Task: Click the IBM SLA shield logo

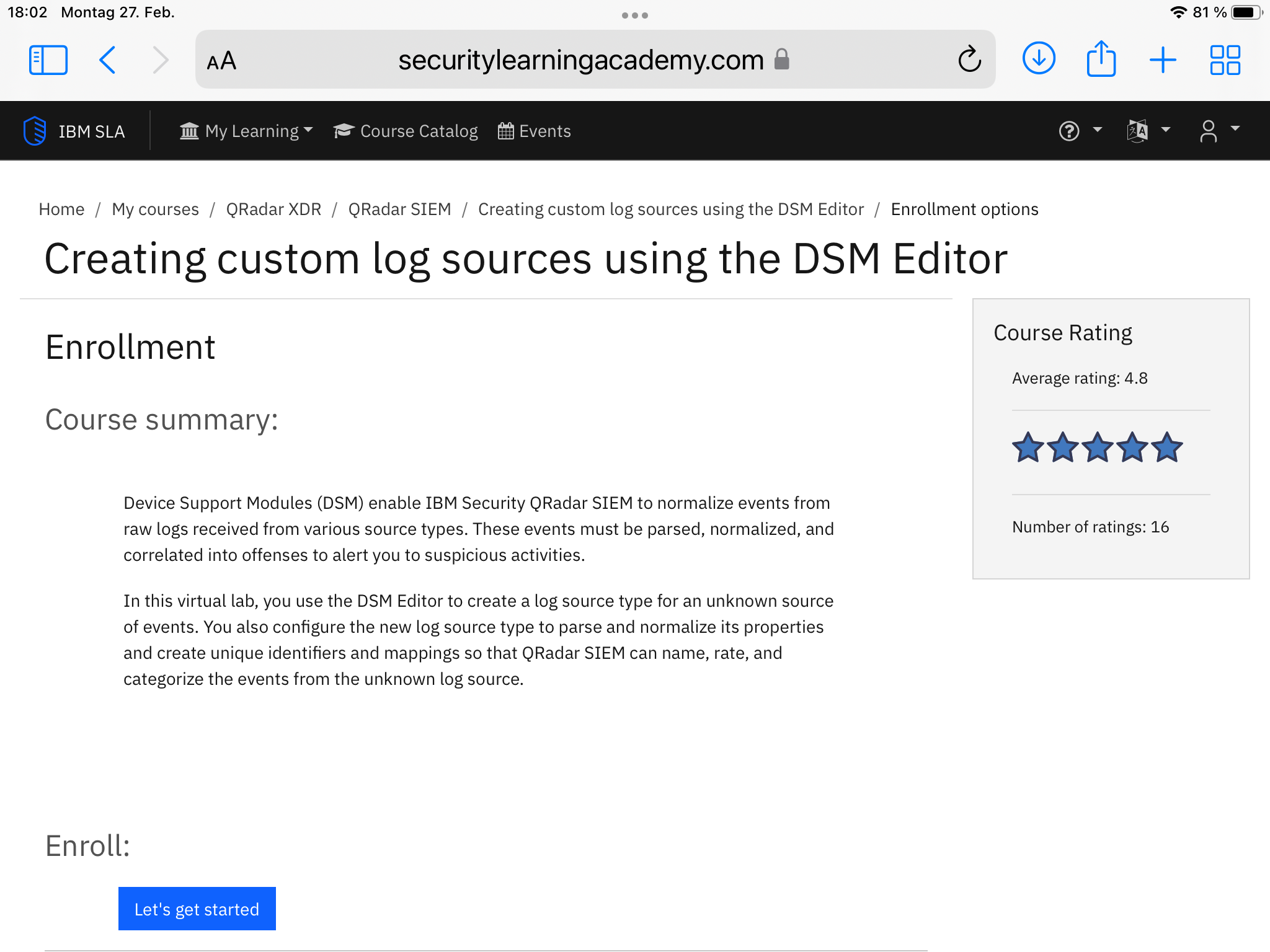Action: tap(35, 130)
